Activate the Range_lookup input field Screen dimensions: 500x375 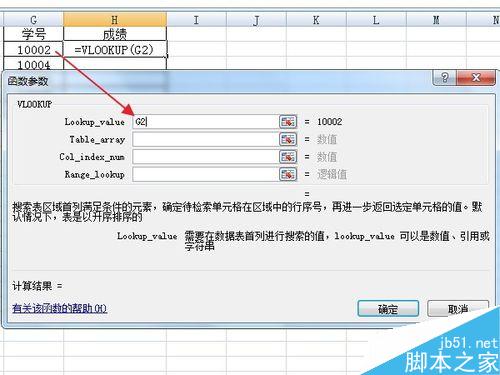(x=205, y=174)
